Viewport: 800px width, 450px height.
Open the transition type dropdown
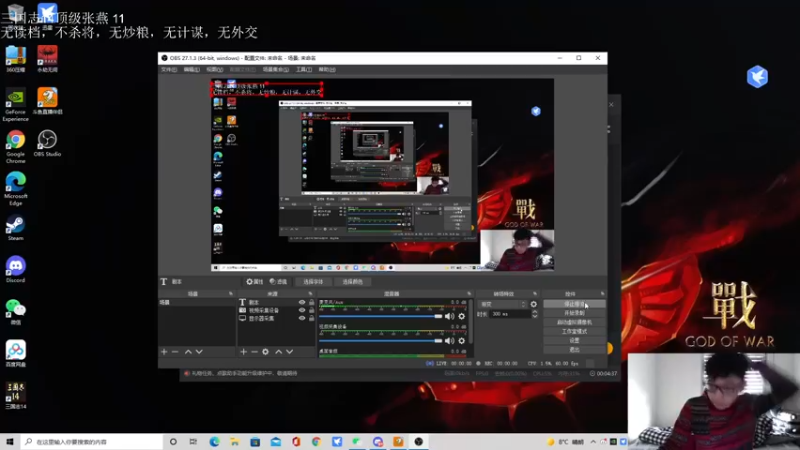503,304
